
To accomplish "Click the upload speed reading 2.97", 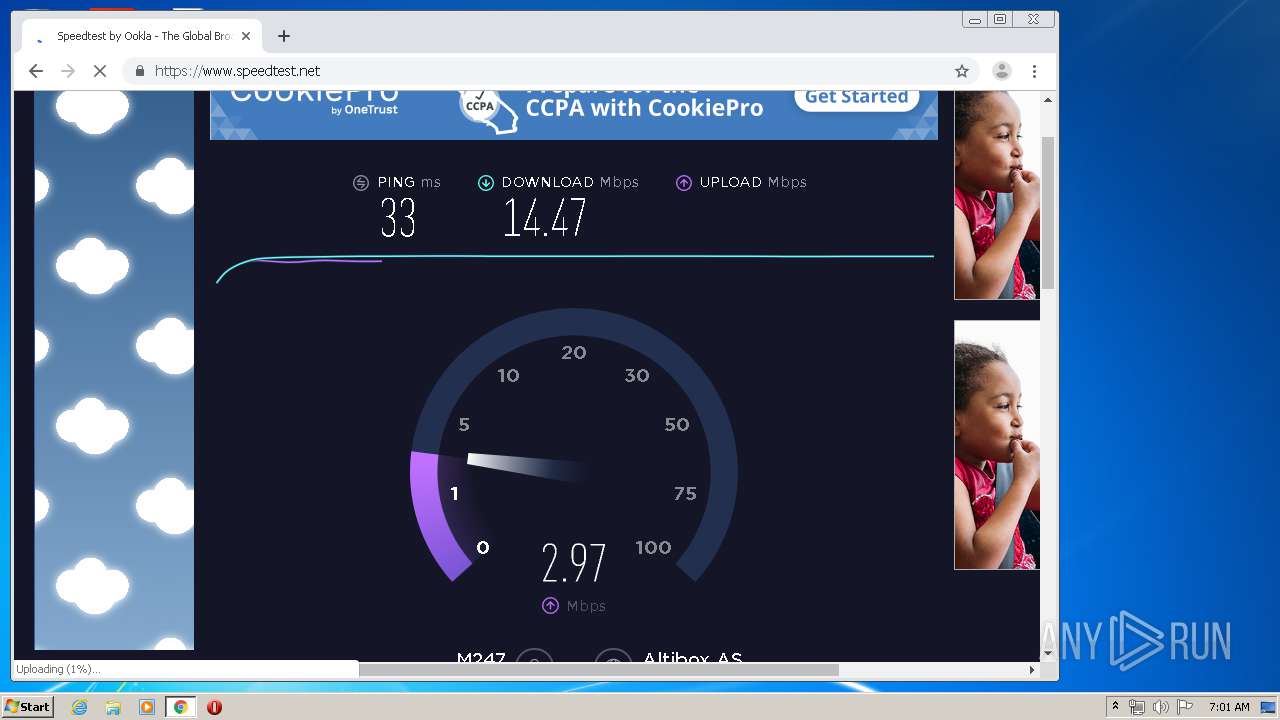I will [574, 563].
